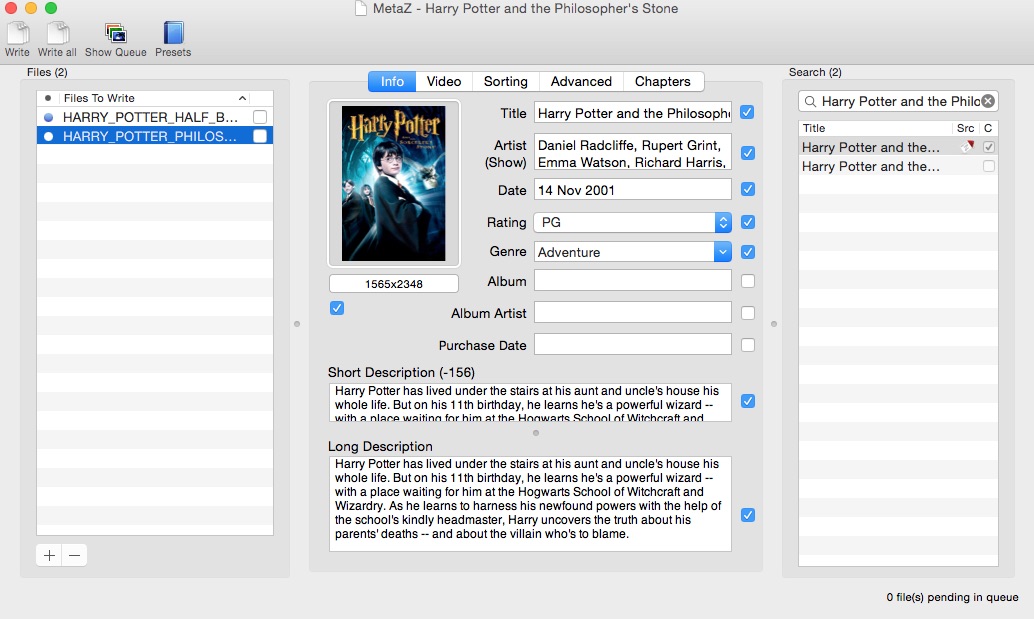Click the divider handle between short and long description

point(535,433)
